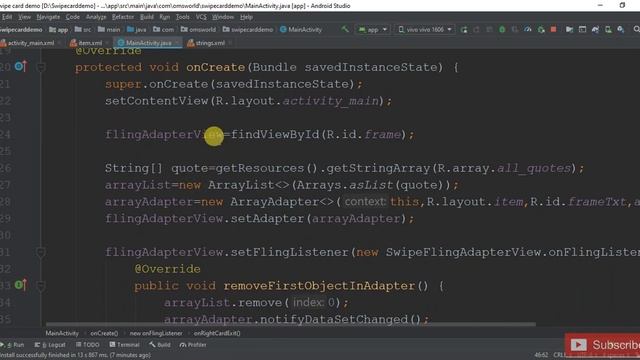Click the onCreate() code breadcrumb at bottom
The image size is (640, 360).
(x=104, y=333)
